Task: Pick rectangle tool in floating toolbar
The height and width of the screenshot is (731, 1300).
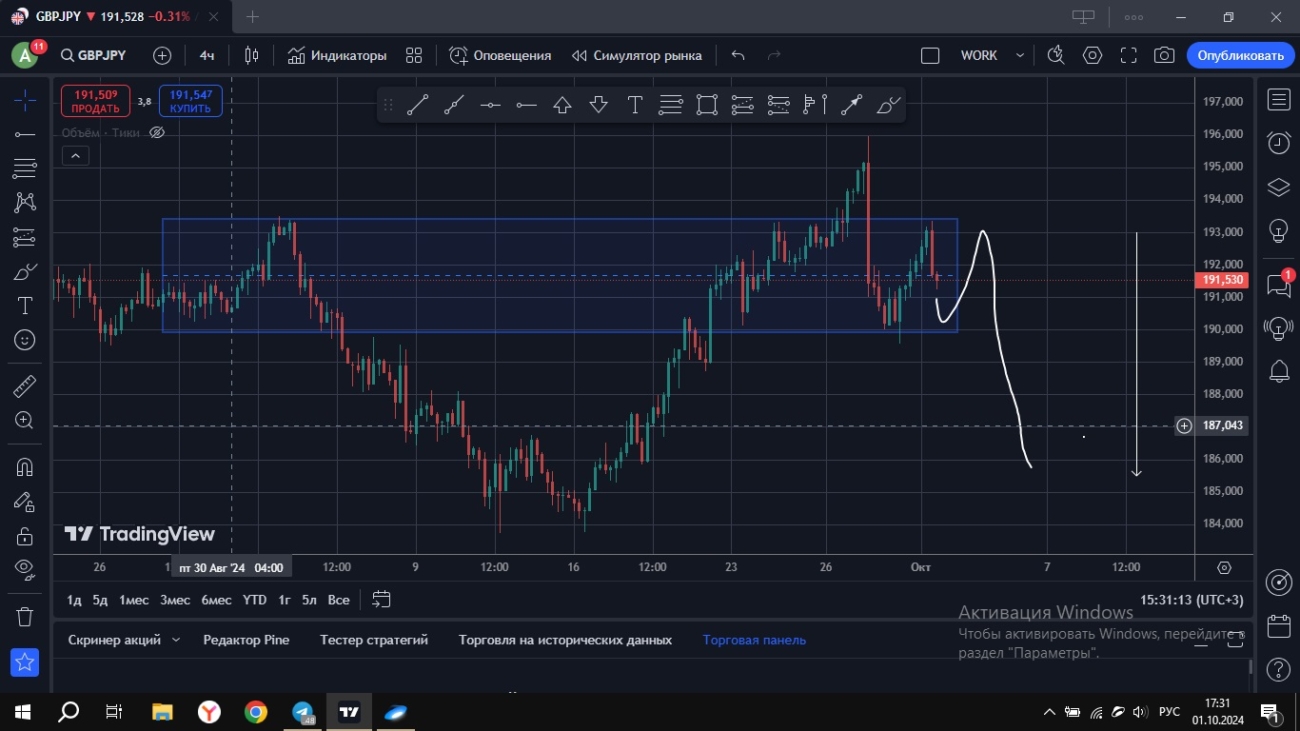Action: pos(707,104)
